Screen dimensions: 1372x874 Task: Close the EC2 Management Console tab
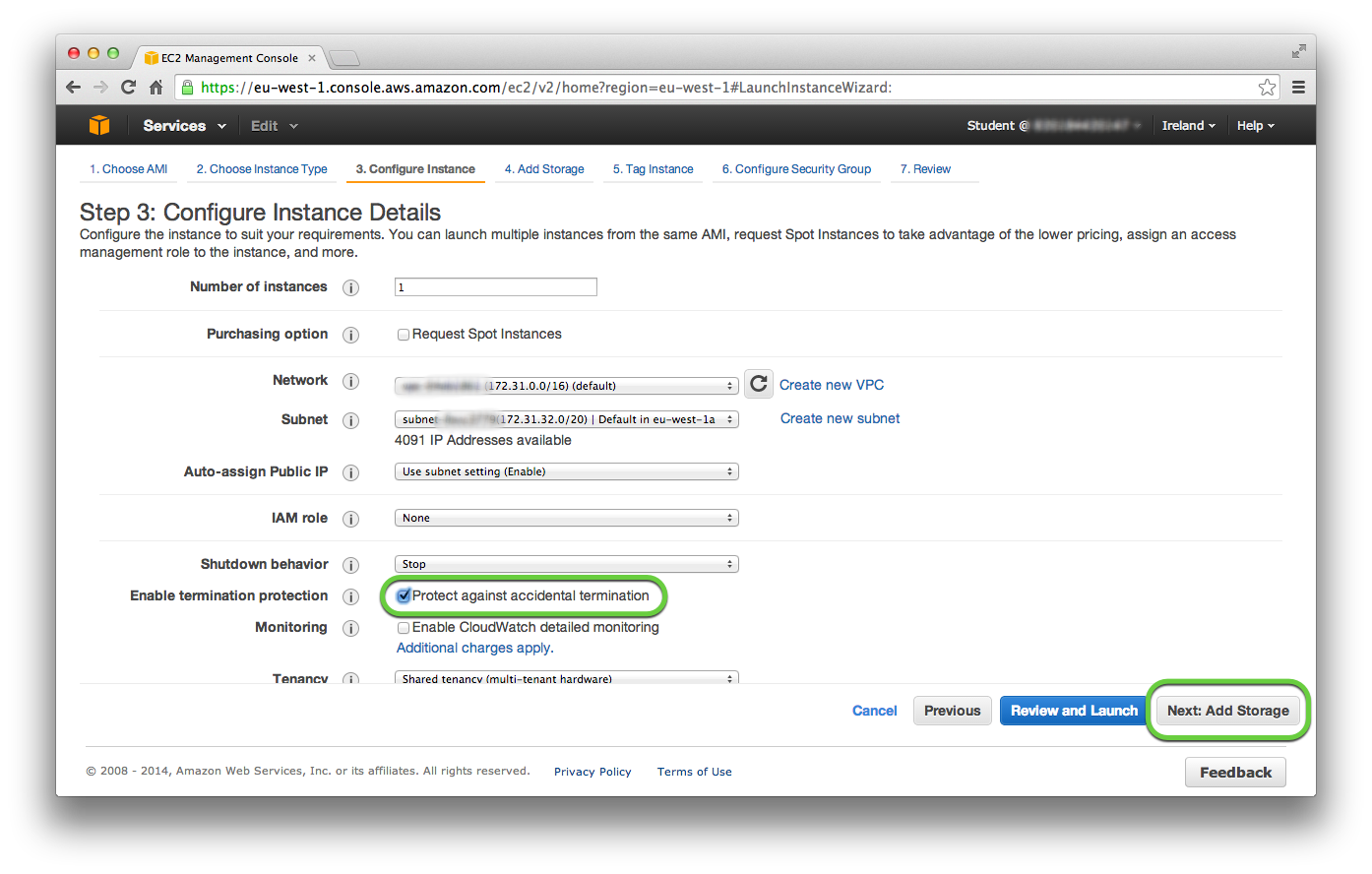click(312, 58)
